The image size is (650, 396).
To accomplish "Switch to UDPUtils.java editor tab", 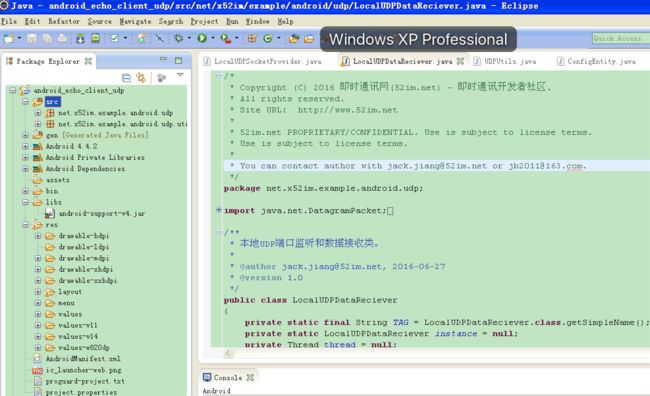I will pyautogui.click(x=505, y=61).
